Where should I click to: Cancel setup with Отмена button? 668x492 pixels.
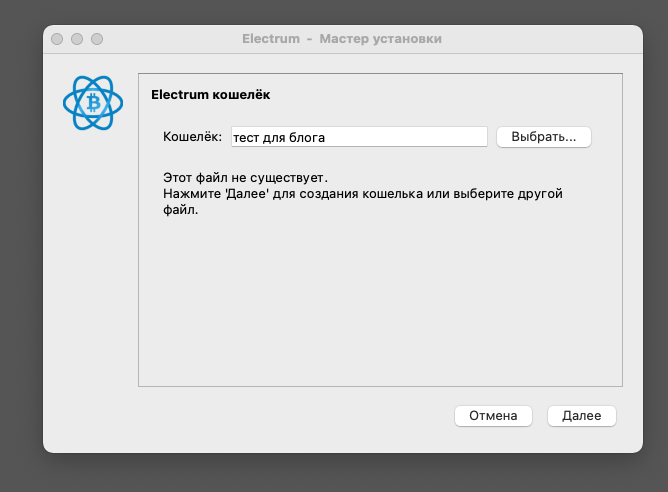click(x=493, y=415)
